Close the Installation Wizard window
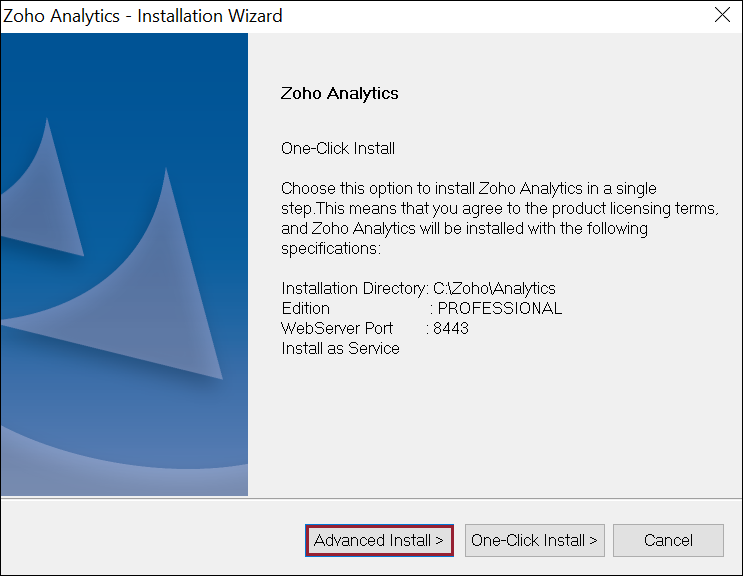This screenshot has width=743, height=576. tap(722, 15)
